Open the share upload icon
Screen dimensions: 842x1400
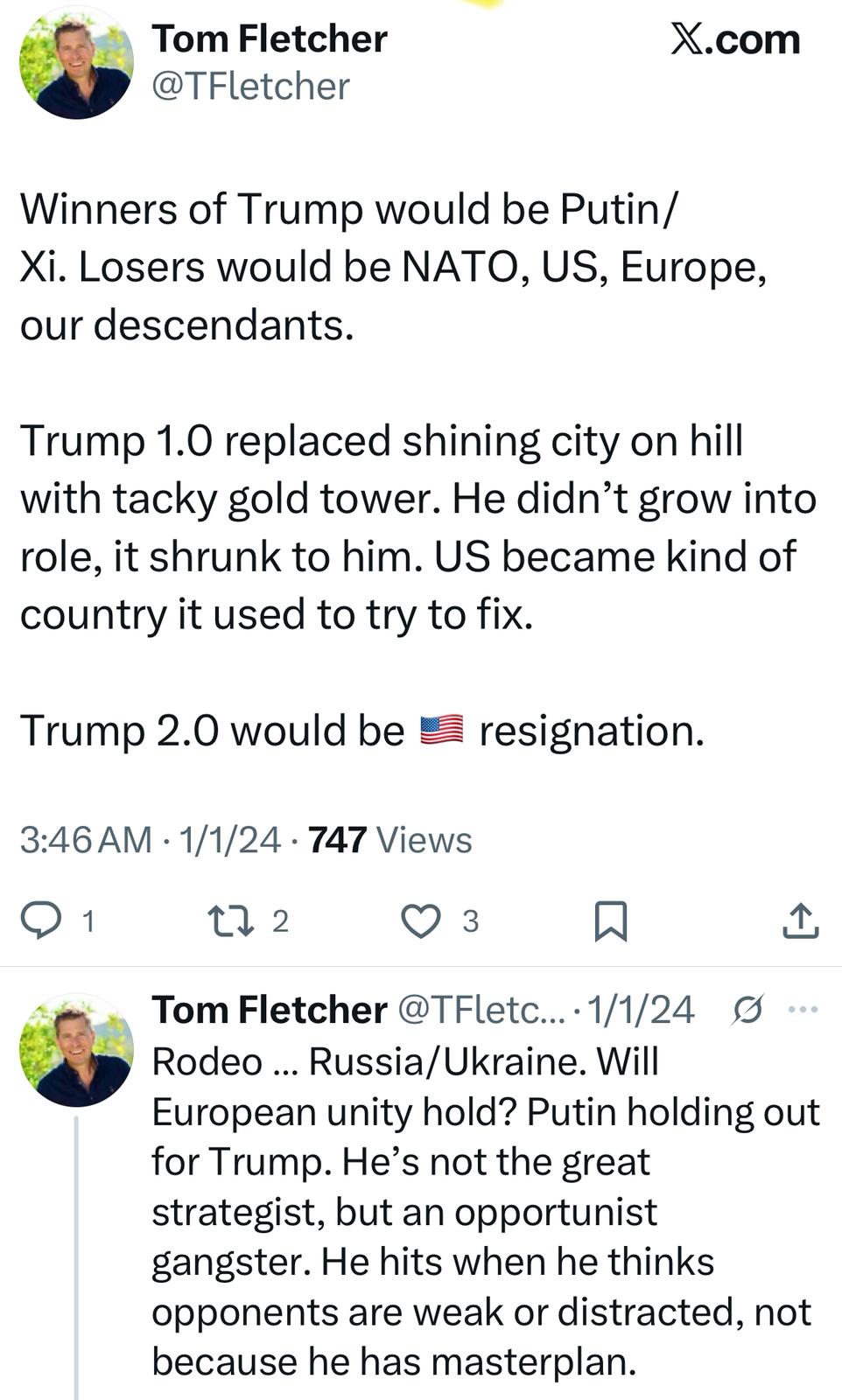tap(800, 920)
